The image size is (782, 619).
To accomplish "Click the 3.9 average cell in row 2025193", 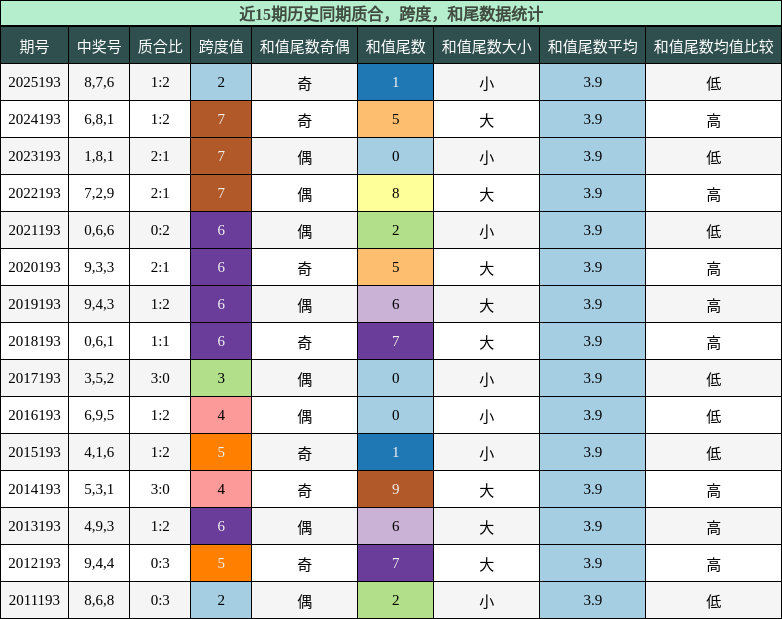I will pos(592,82).
